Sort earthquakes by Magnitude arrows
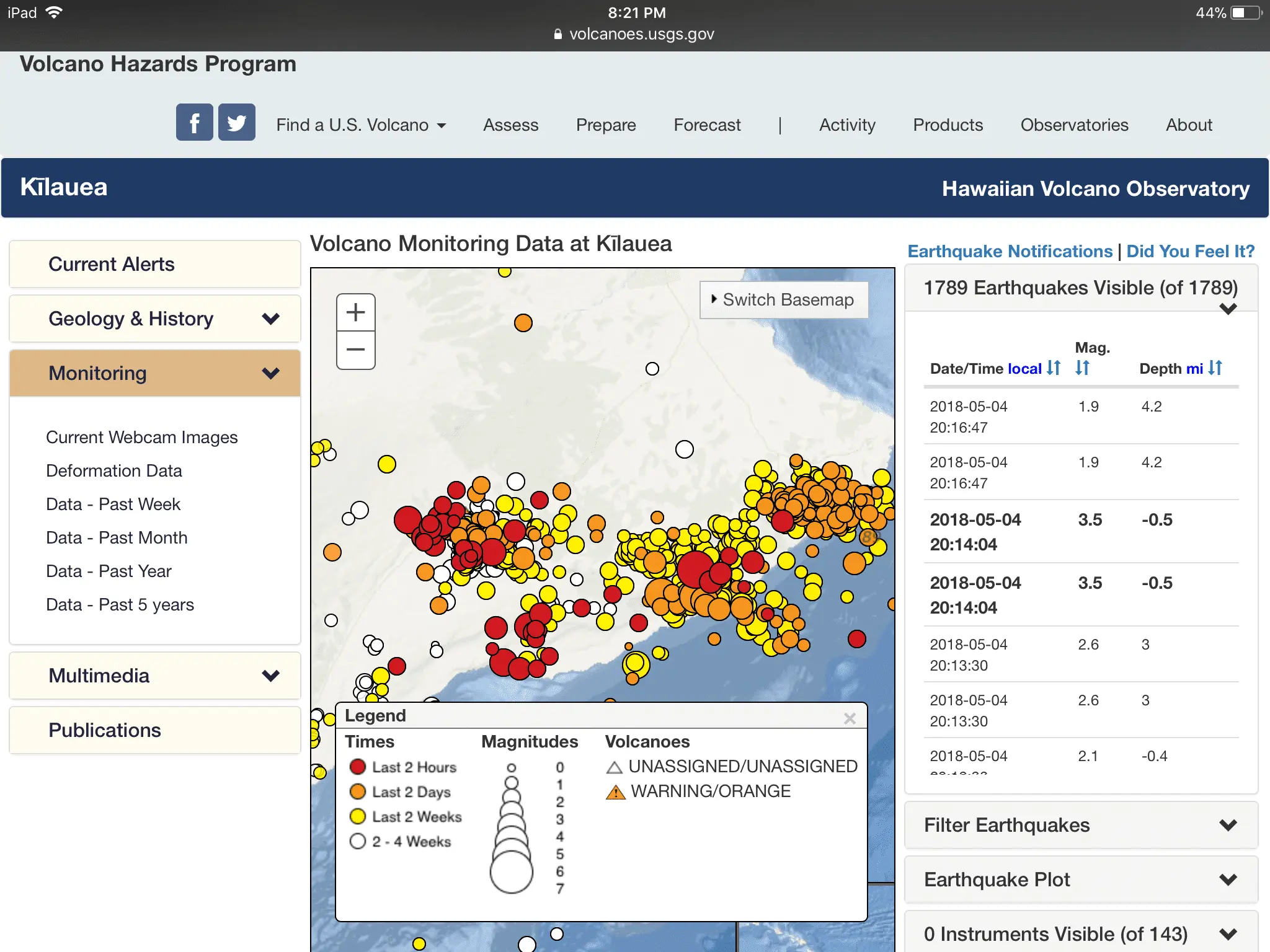Viewport: 1270px width, 952px height. click(x=1082, y=368)
